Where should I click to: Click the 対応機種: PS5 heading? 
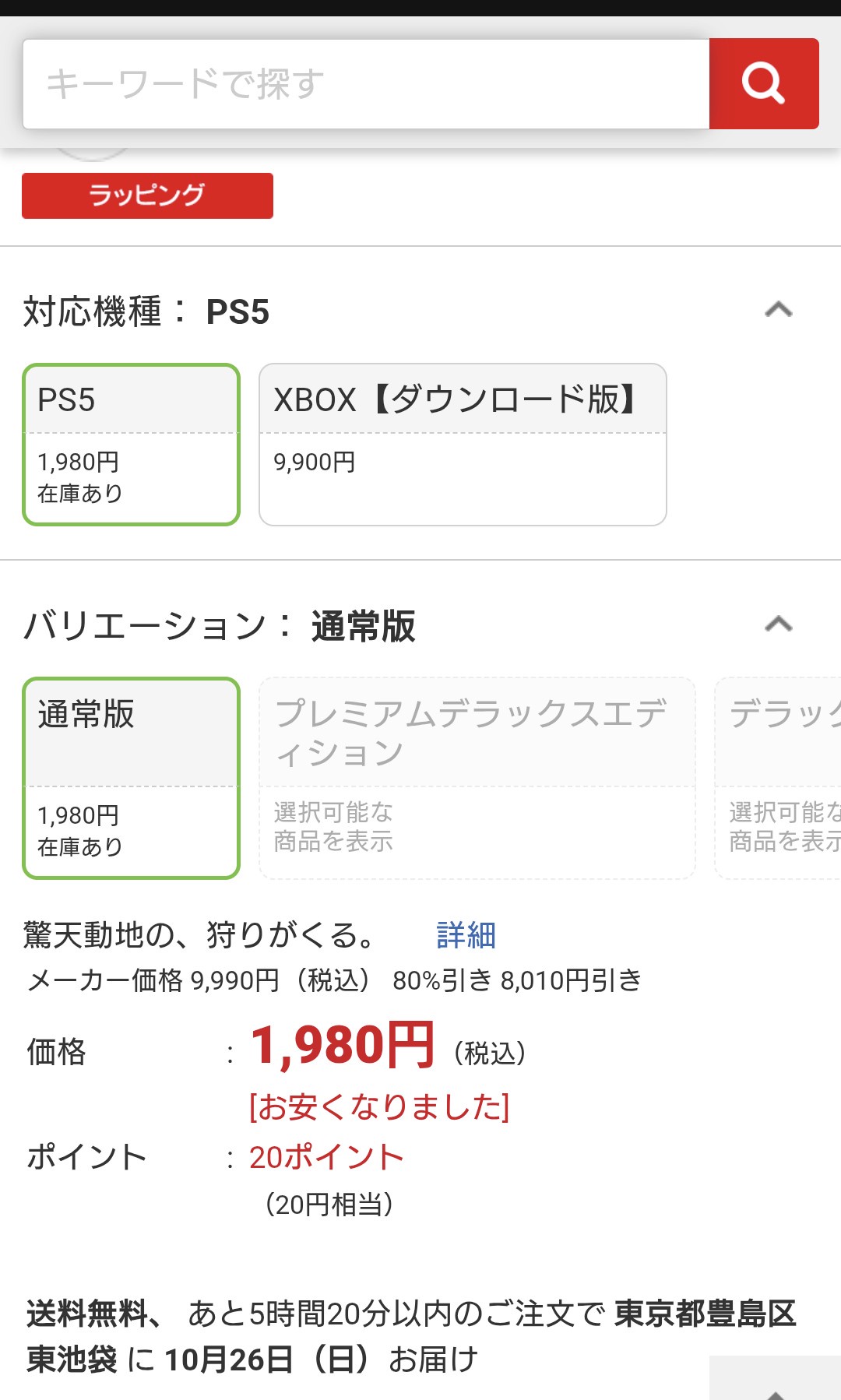tap(146, 312)
